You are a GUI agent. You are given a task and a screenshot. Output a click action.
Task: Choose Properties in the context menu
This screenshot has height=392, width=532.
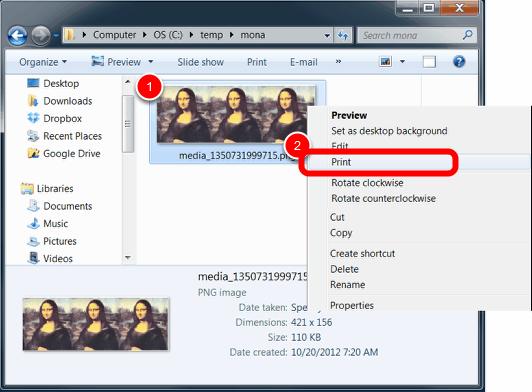tap(352, 305)
